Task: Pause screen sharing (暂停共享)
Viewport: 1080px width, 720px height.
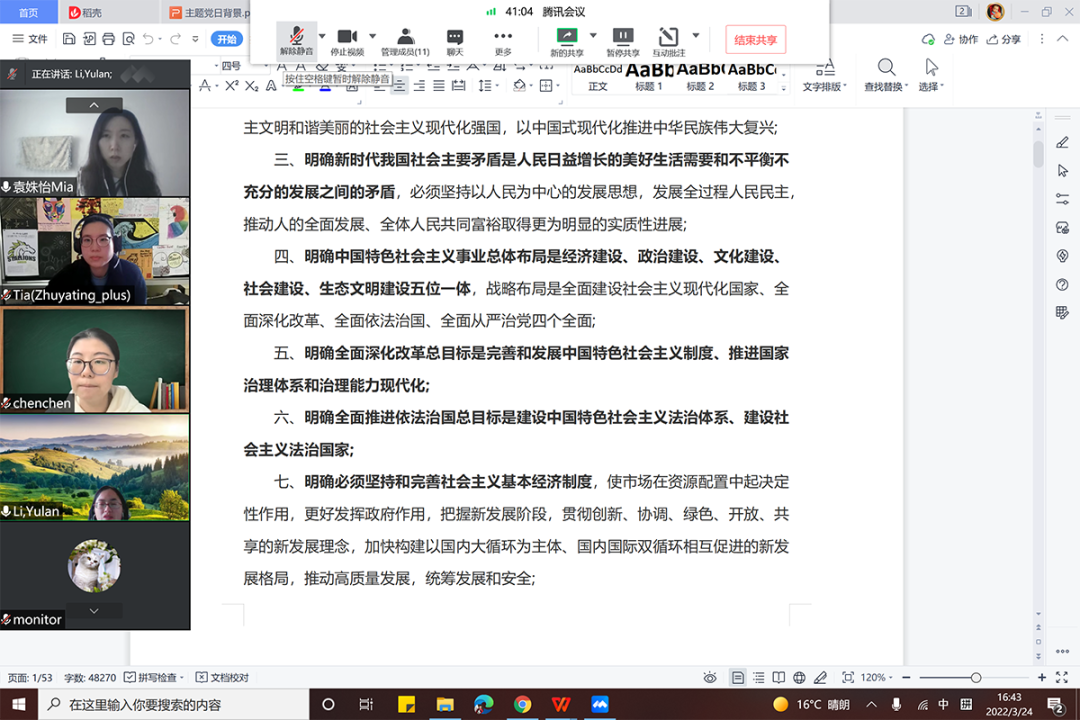Action: [x=623, y=38]
